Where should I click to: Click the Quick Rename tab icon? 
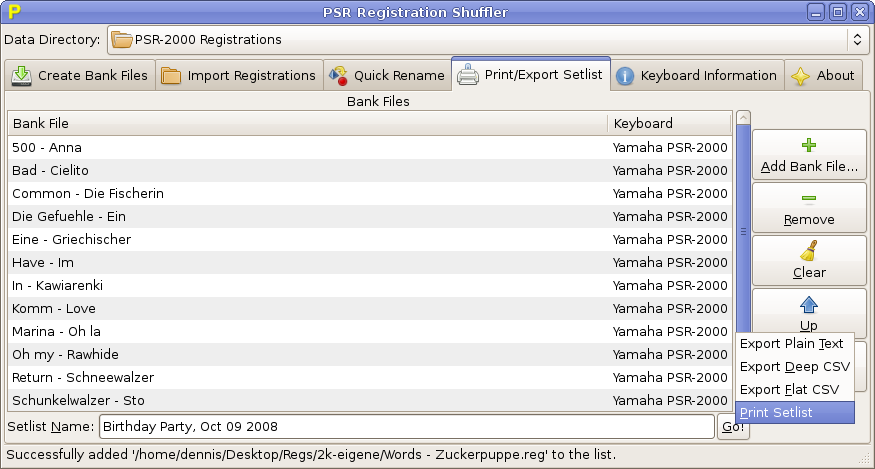pyautogui.click(x=338, y=76)
